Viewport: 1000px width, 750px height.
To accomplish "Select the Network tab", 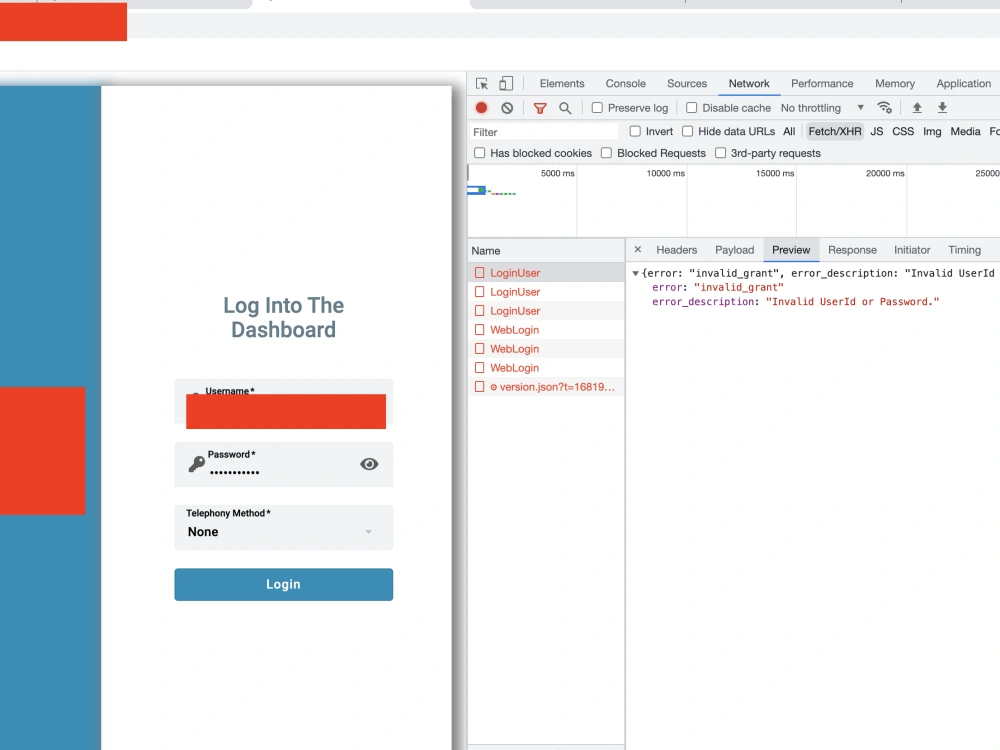I will [749, 84].
